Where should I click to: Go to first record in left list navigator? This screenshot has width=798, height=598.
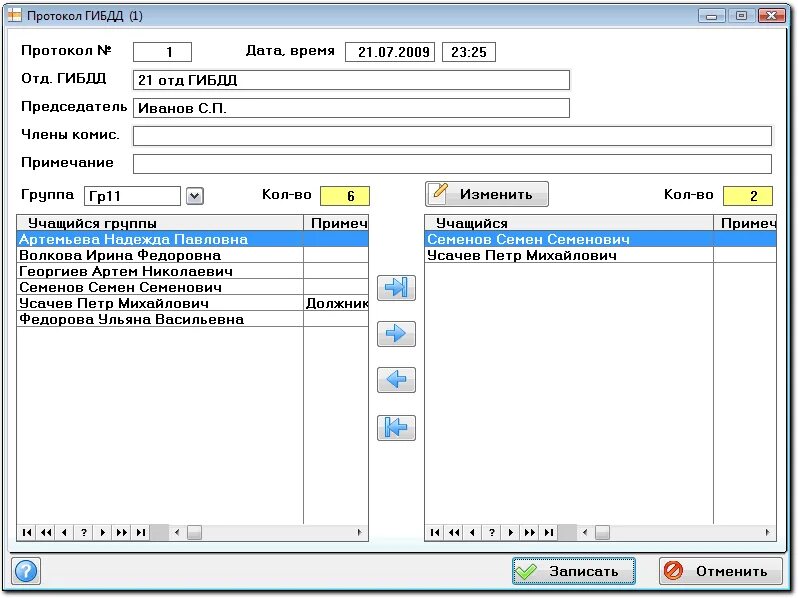(27, 532)
